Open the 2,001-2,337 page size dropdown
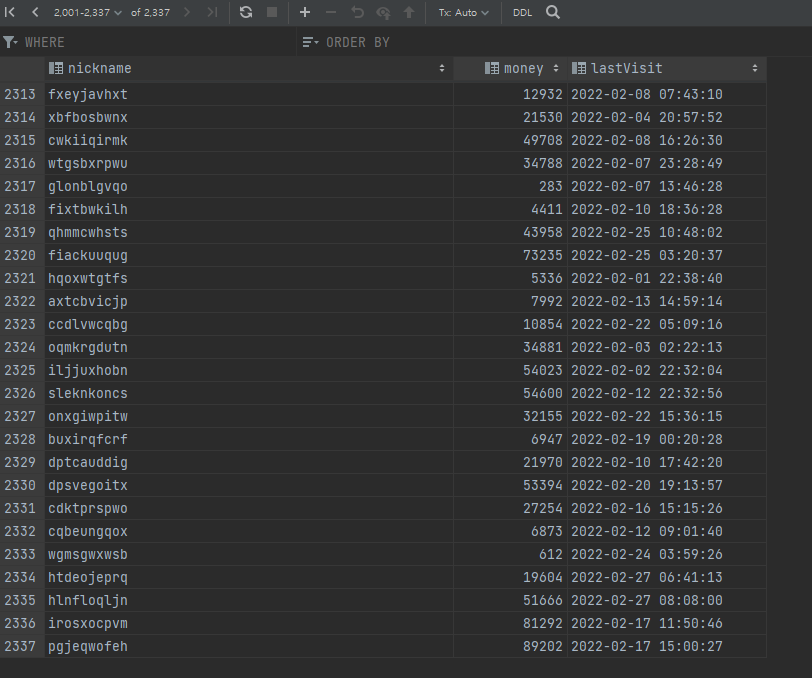 (88, 12)
